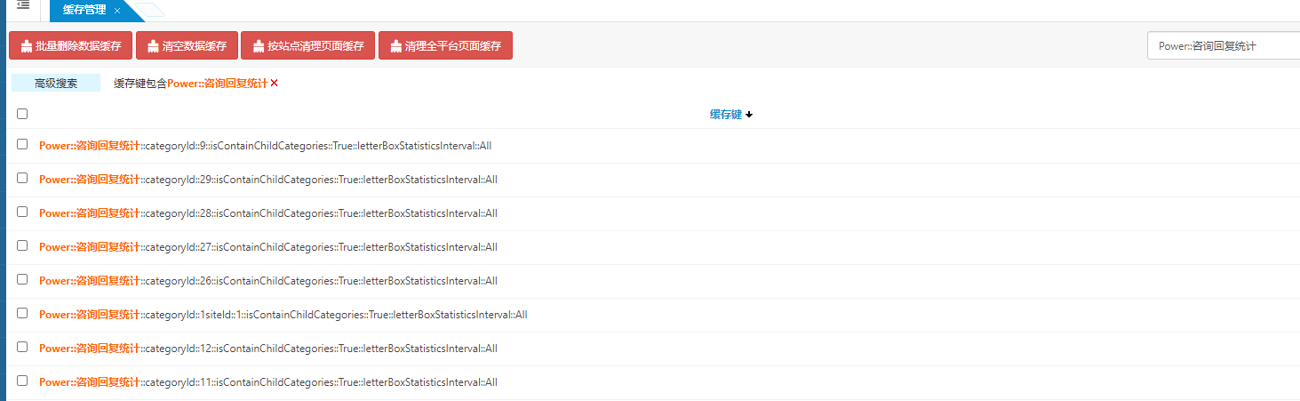This screenshot has width=1300, height=401.
Task: Check the categoryId::12 cache row
Action: click(x=22, y=347)
